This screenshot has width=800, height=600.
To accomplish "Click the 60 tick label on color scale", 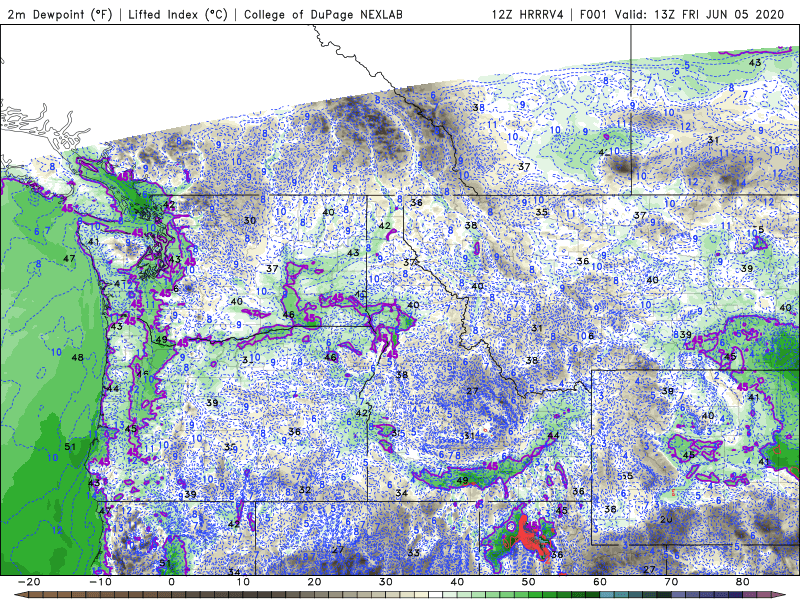I will (x=600, y=582).
